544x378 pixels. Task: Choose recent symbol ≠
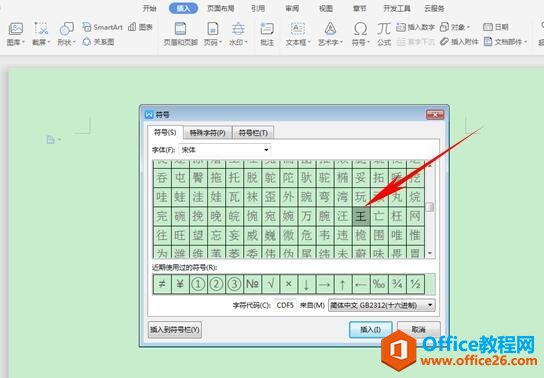tap(162, 284)
